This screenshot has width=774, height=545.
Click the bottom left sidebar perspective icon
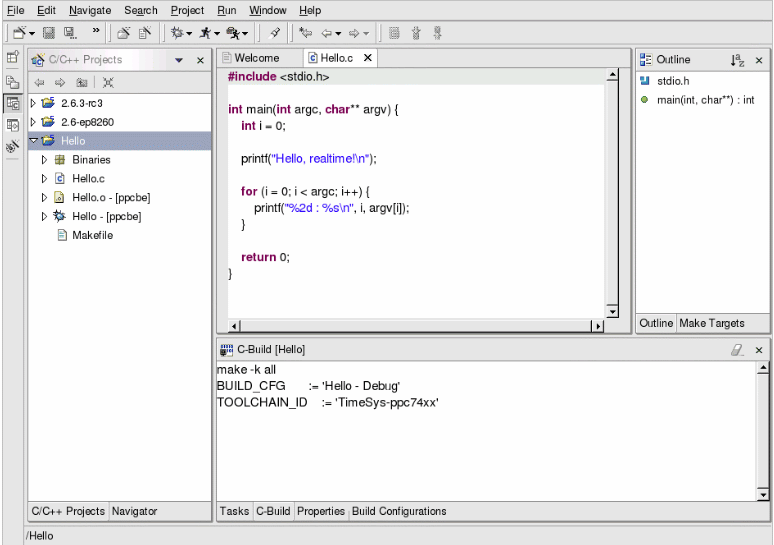[13, 146]
